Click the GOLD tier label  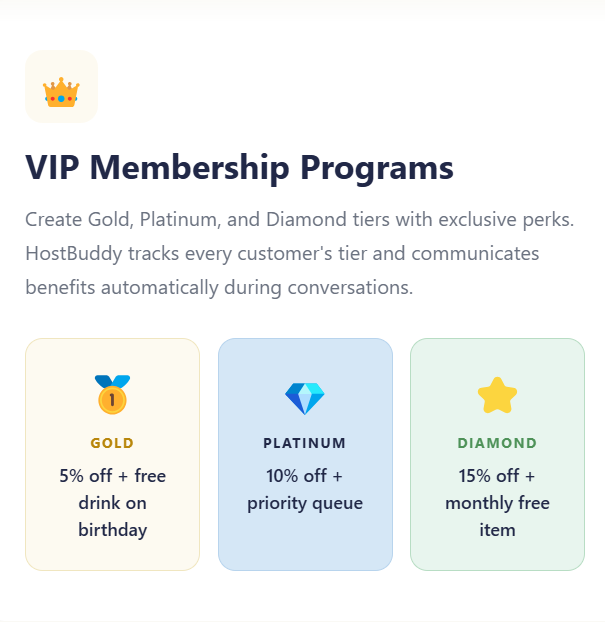[112, 443]
